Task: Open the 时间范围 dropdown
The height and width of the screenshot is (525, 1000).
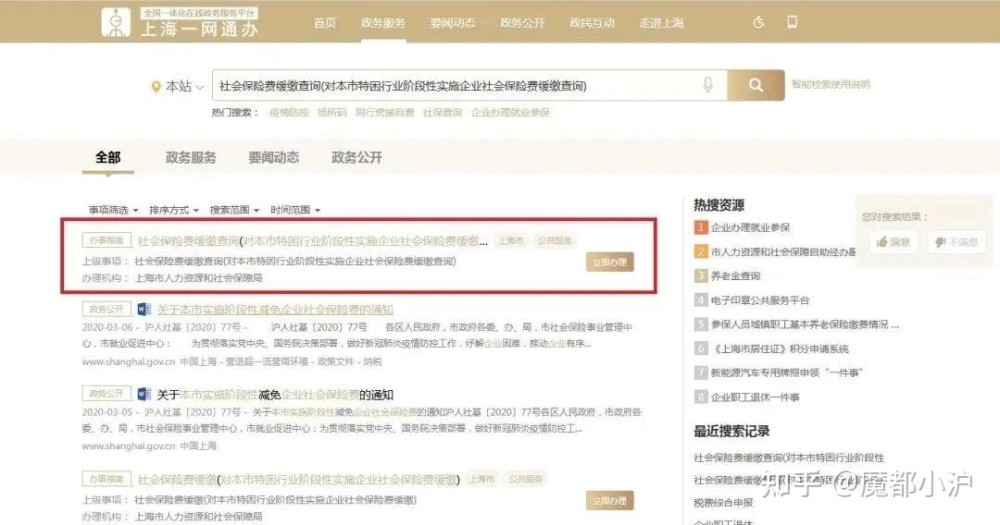Action: click(295, 210)
